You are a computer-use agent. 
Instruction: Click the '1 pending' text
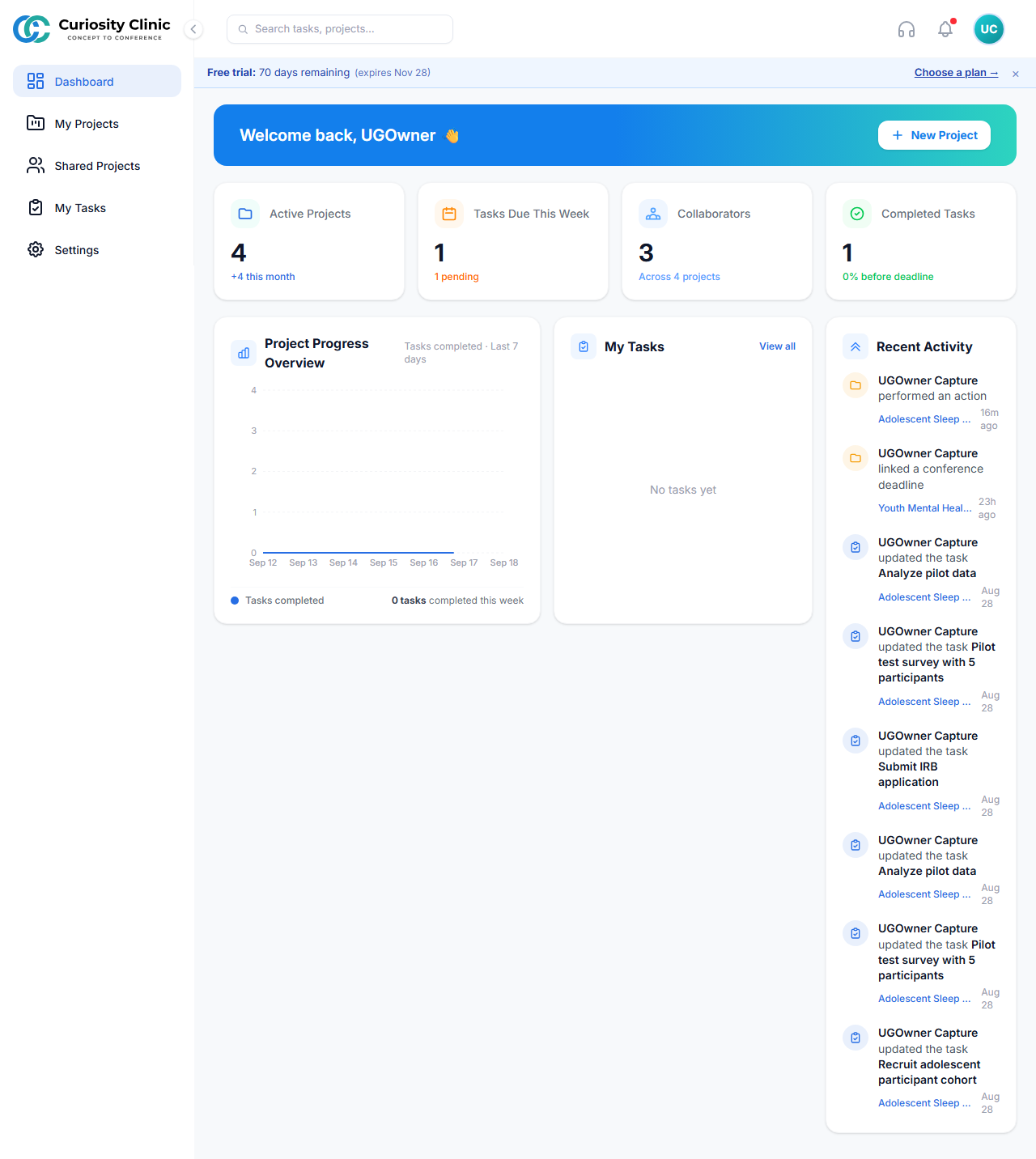pyautogui.click(x=456, y=277)
